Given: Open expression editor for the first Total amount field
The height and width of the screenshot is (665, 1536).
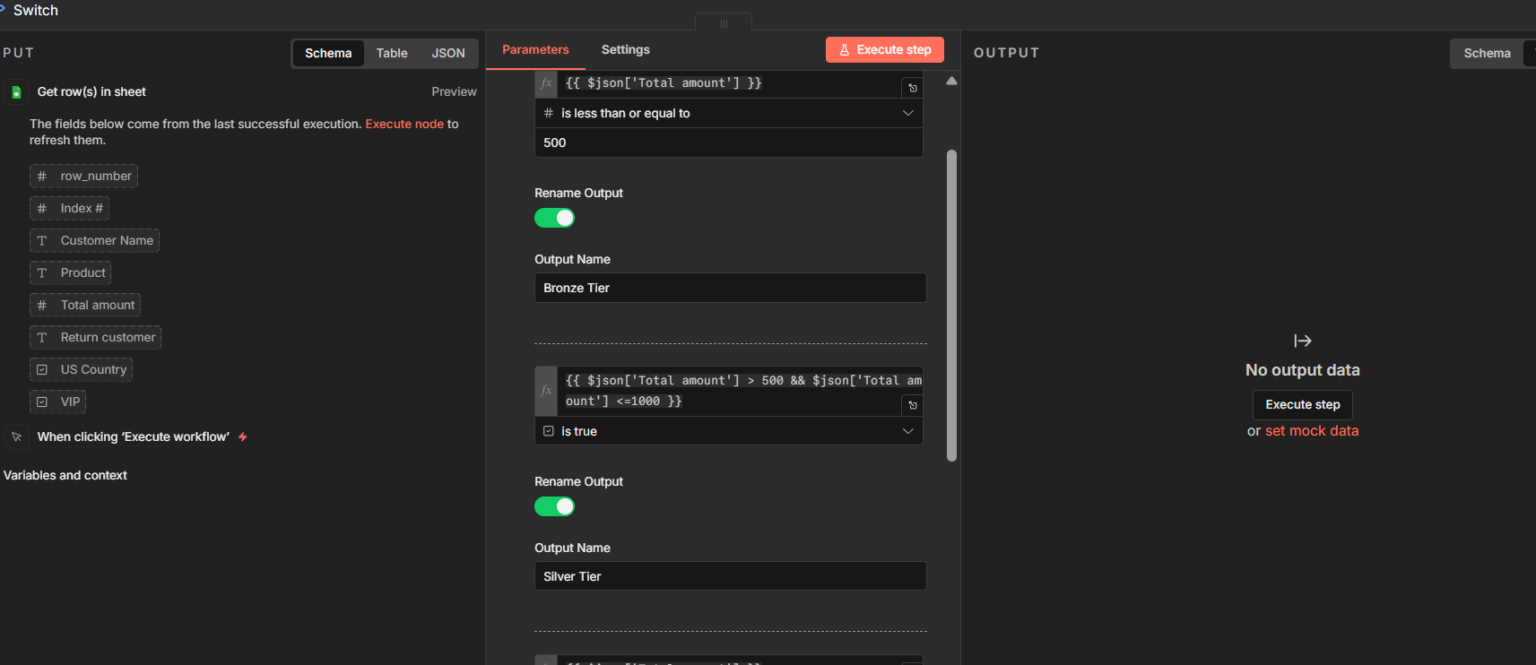Looking at the screenshot, I should pyautogui.click(x=912, y=88).
